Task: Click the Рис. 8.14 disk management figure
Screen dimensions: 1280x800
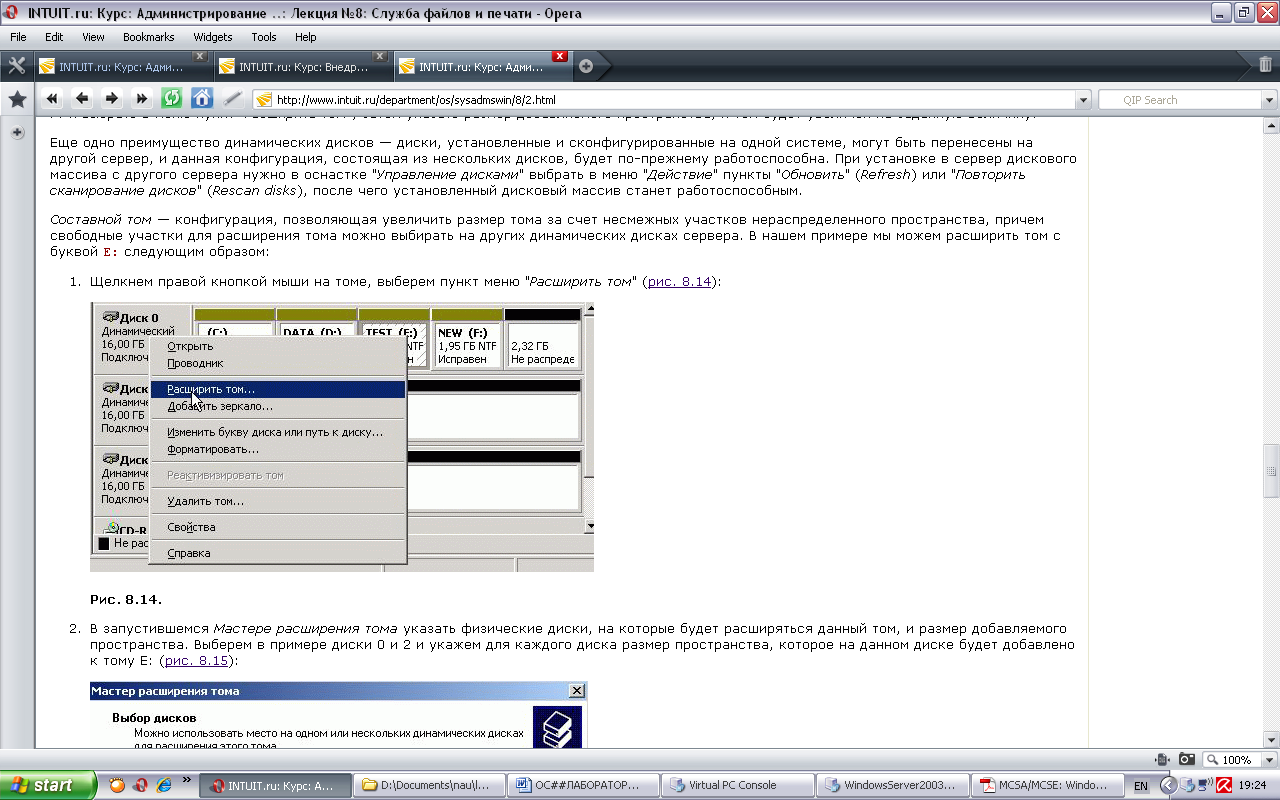Action: coord(342,437)
